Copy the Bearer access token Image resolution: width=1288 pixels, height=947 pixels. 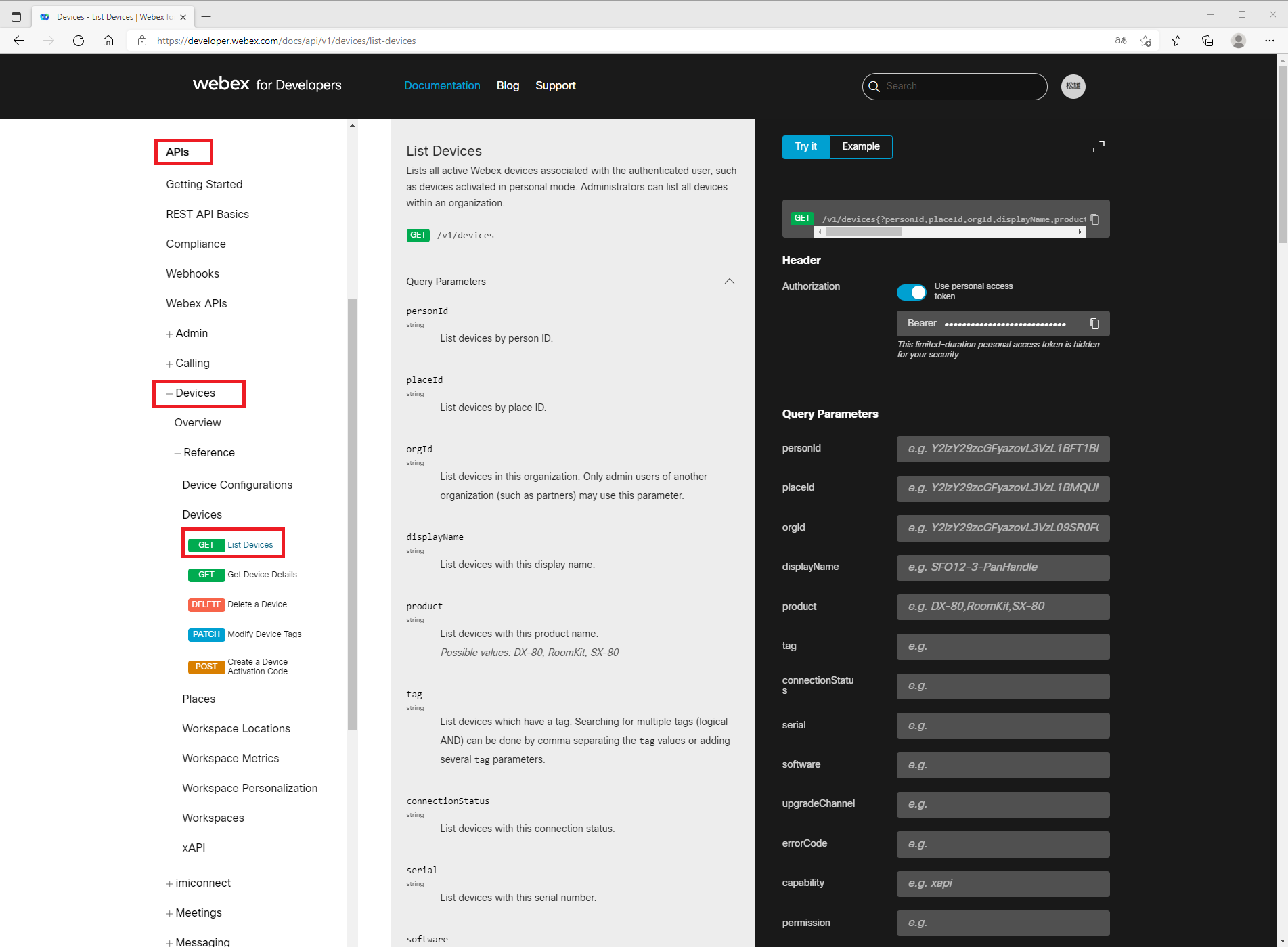[x=1094, y=324]
